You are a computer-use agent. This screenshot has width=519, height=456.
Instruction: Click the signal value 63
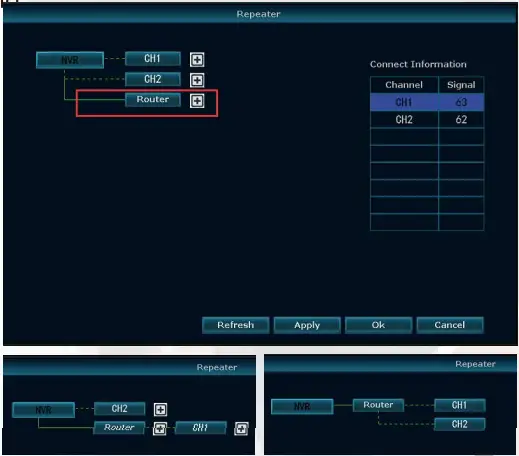(461, 102)
